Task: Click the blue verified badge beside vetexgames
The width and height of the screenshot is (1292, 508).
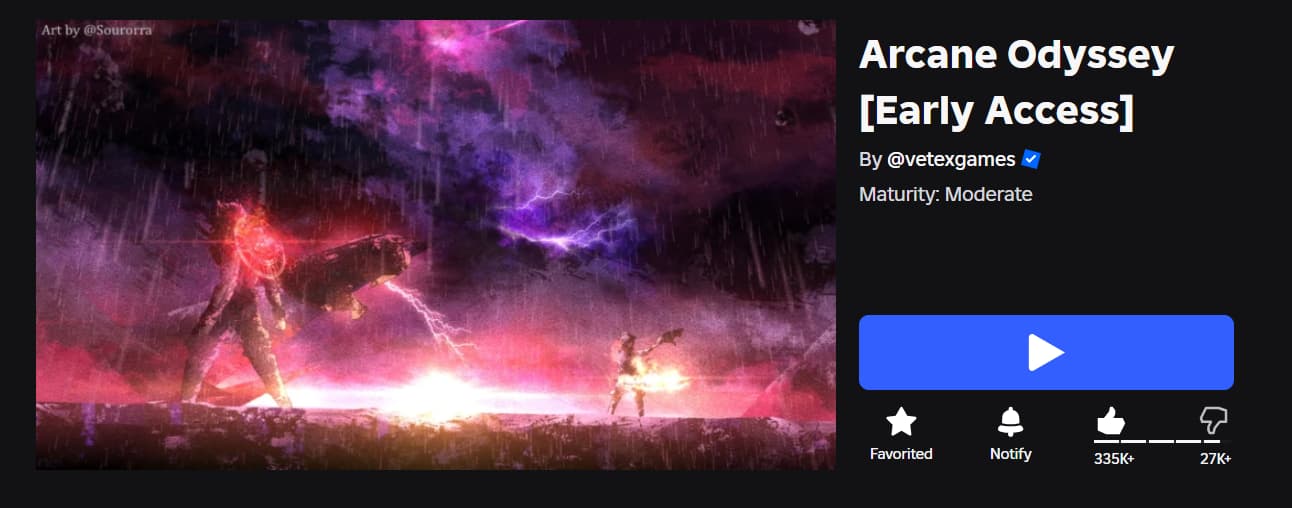Action: click(x=1032, y=159)
